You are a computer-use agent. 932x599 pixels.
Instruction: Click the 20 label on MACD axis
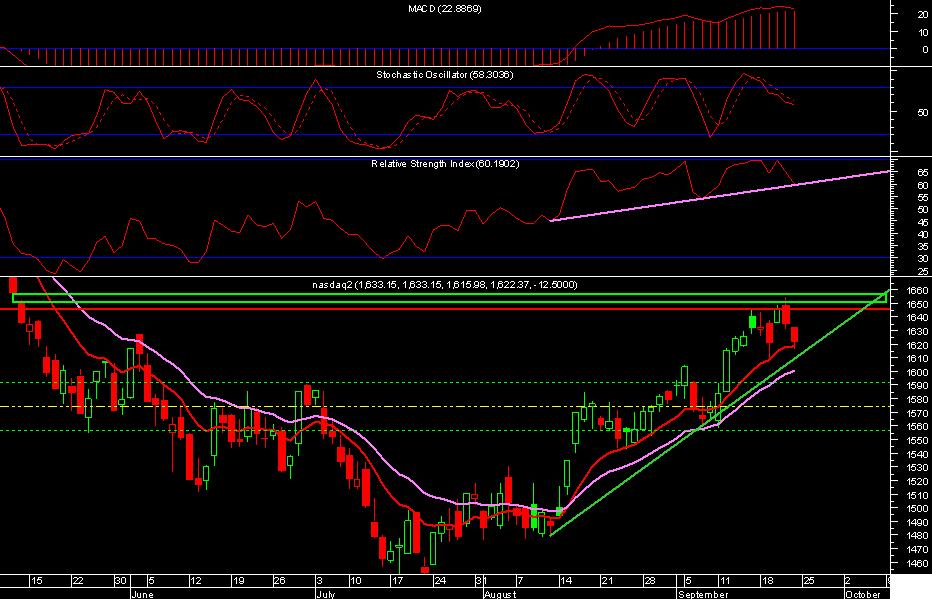(x=922, y=15)
